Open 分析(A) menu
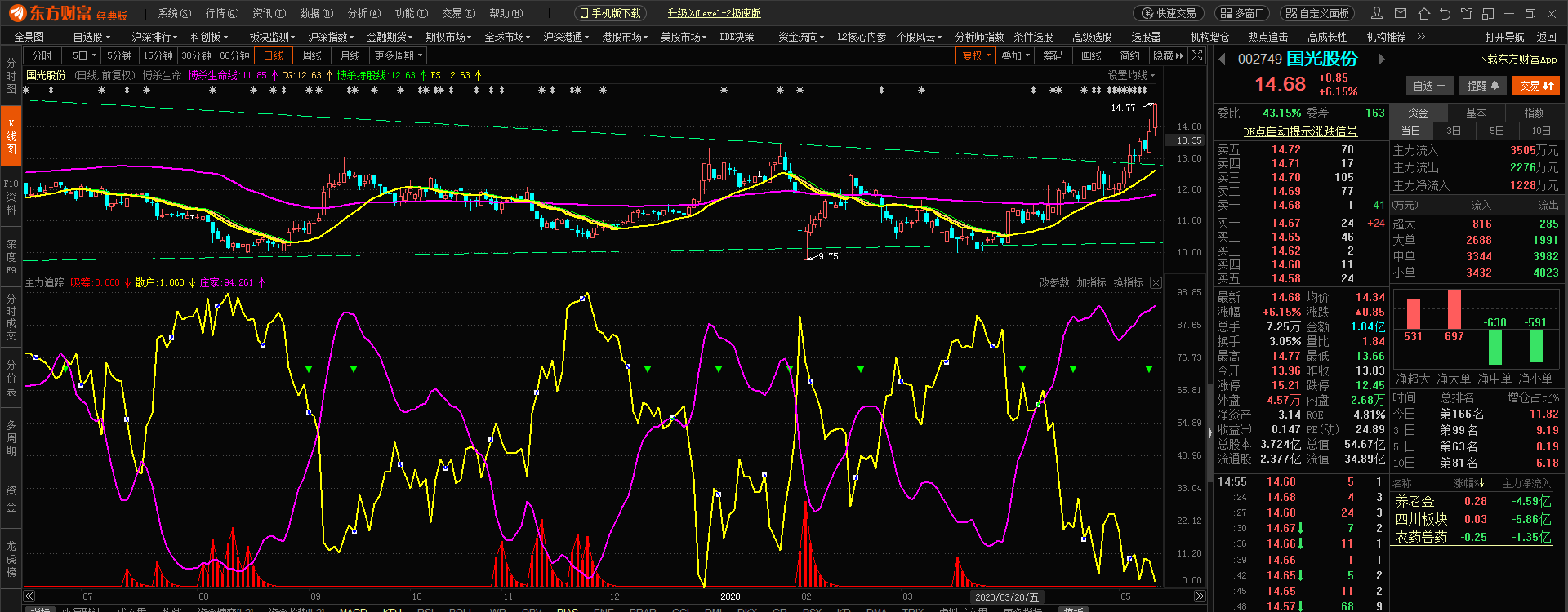The width and height of the screenshot is (1568, 612). (x=364, y=13)
